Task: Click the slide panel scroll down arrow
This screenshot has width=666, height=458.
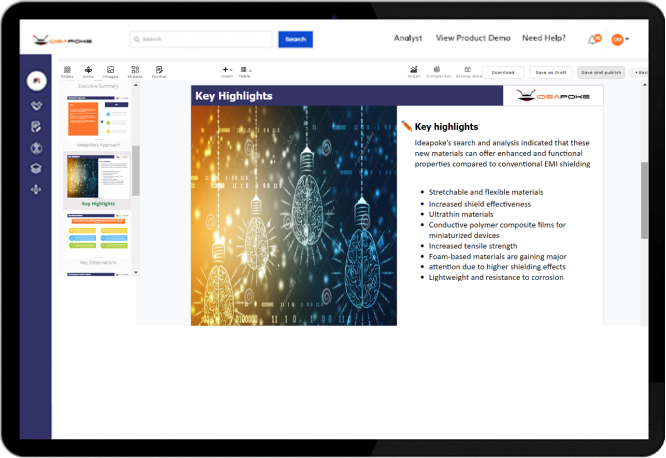Action: (136, 272)
